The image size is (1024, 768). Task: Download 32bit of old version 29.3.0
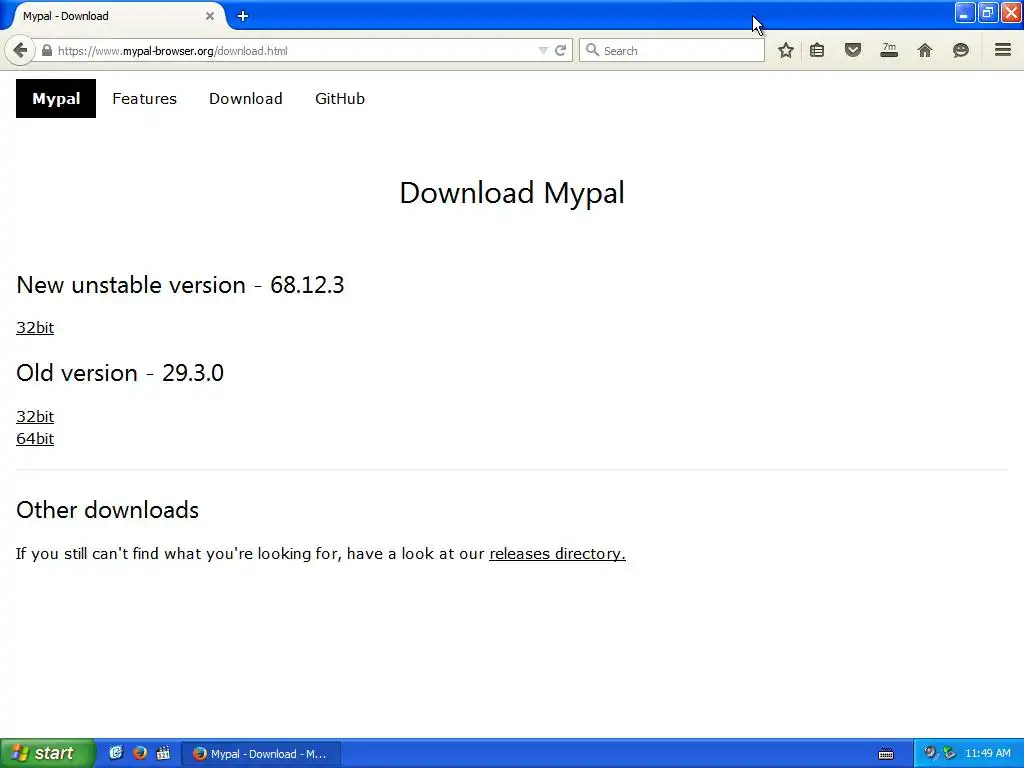click(35, 416)
